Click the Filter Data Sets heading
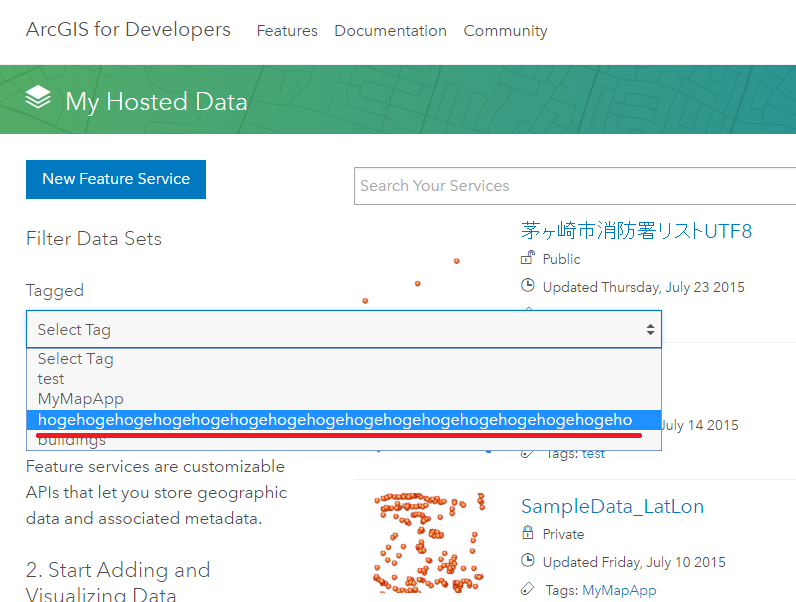Viewport: 796px width, 602px height. [x=94, y=239]
